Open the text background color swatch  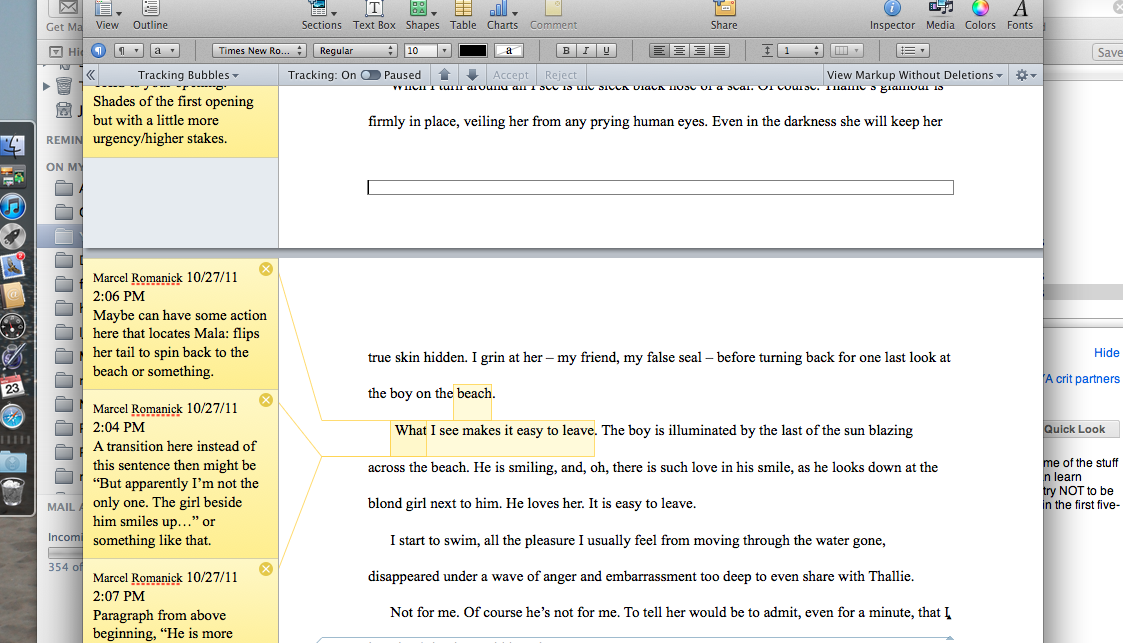tap(509, 51)
